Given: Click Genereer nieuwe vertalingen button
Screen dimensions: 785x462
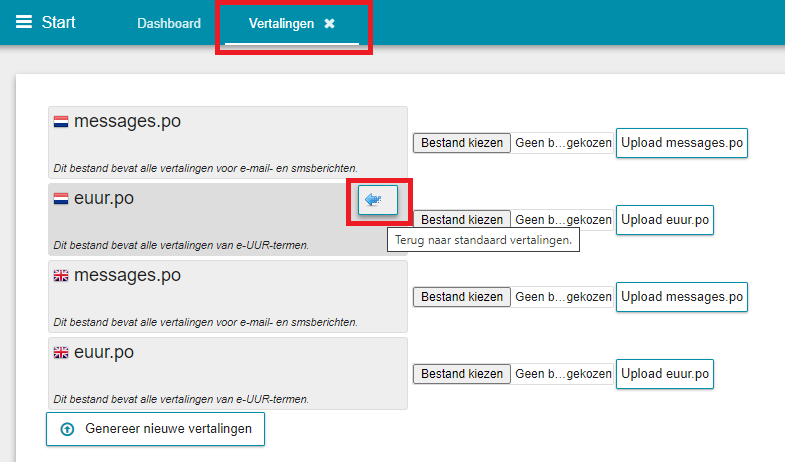Looking at the screenshot, I should tap(155, 429).
